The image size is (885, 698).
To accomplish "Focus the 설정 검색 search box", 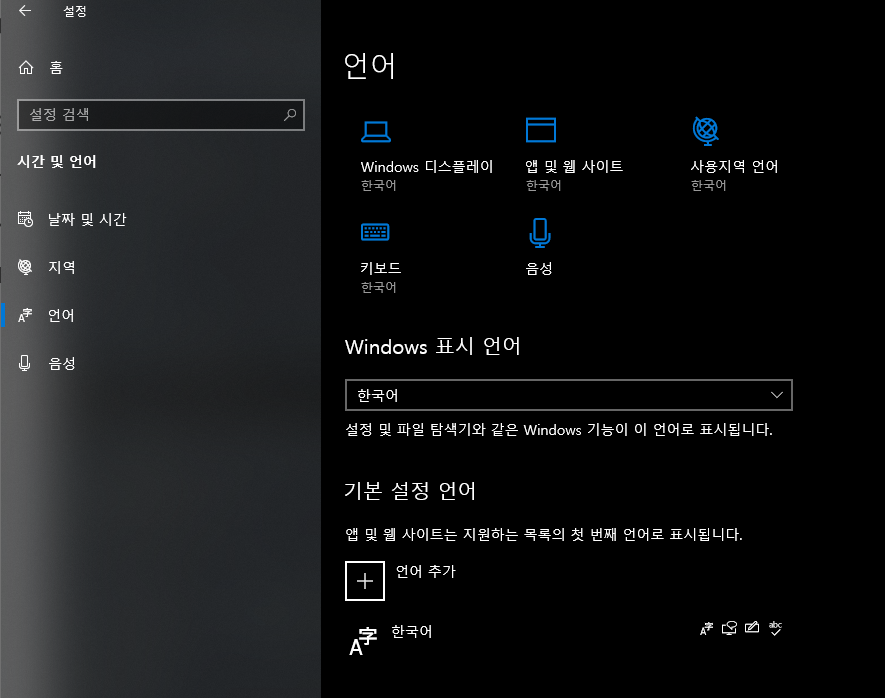I will click(161, 115).
